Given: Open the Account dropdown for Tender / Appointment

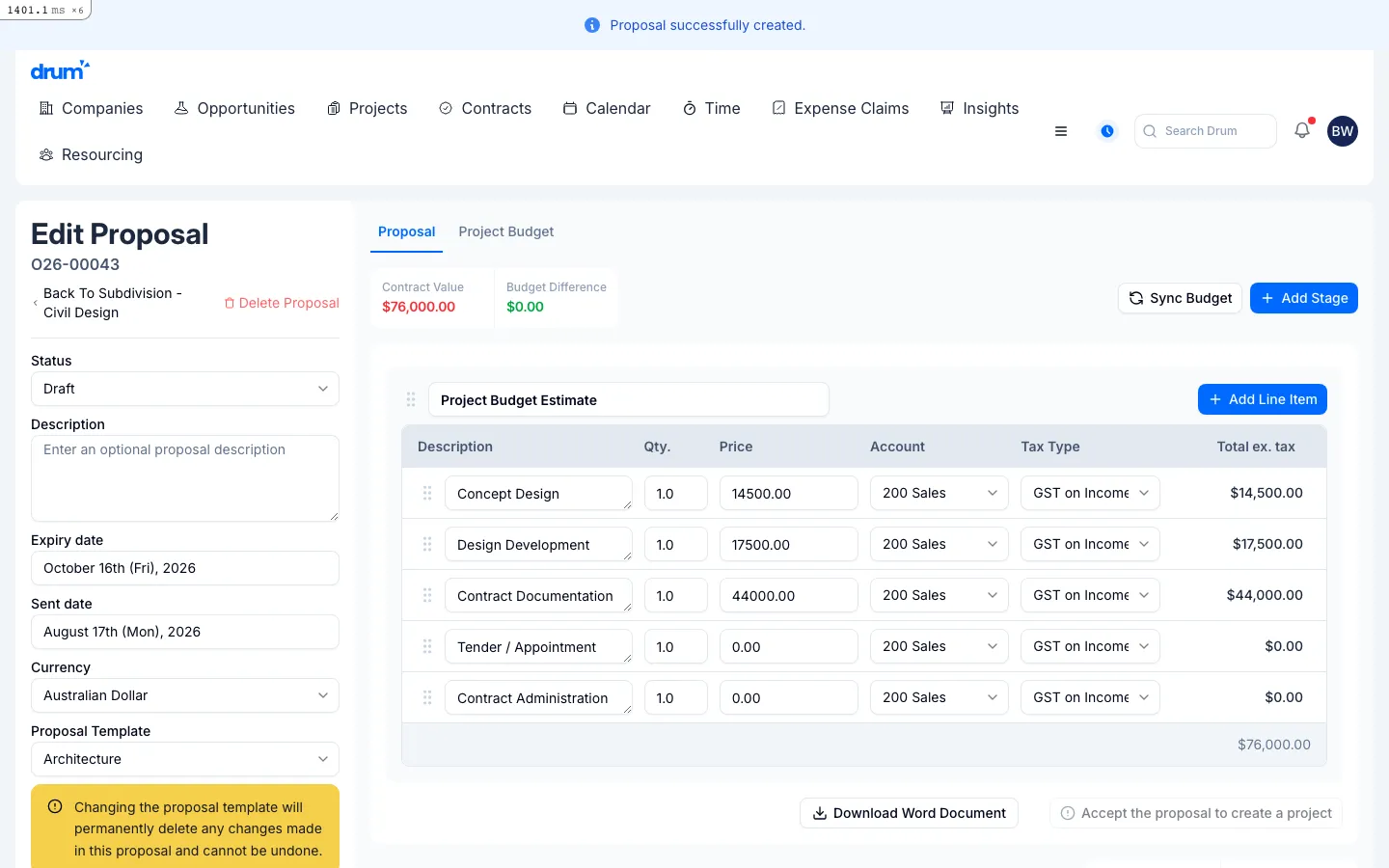Looking at the screenshot, I should pos(940,646).
